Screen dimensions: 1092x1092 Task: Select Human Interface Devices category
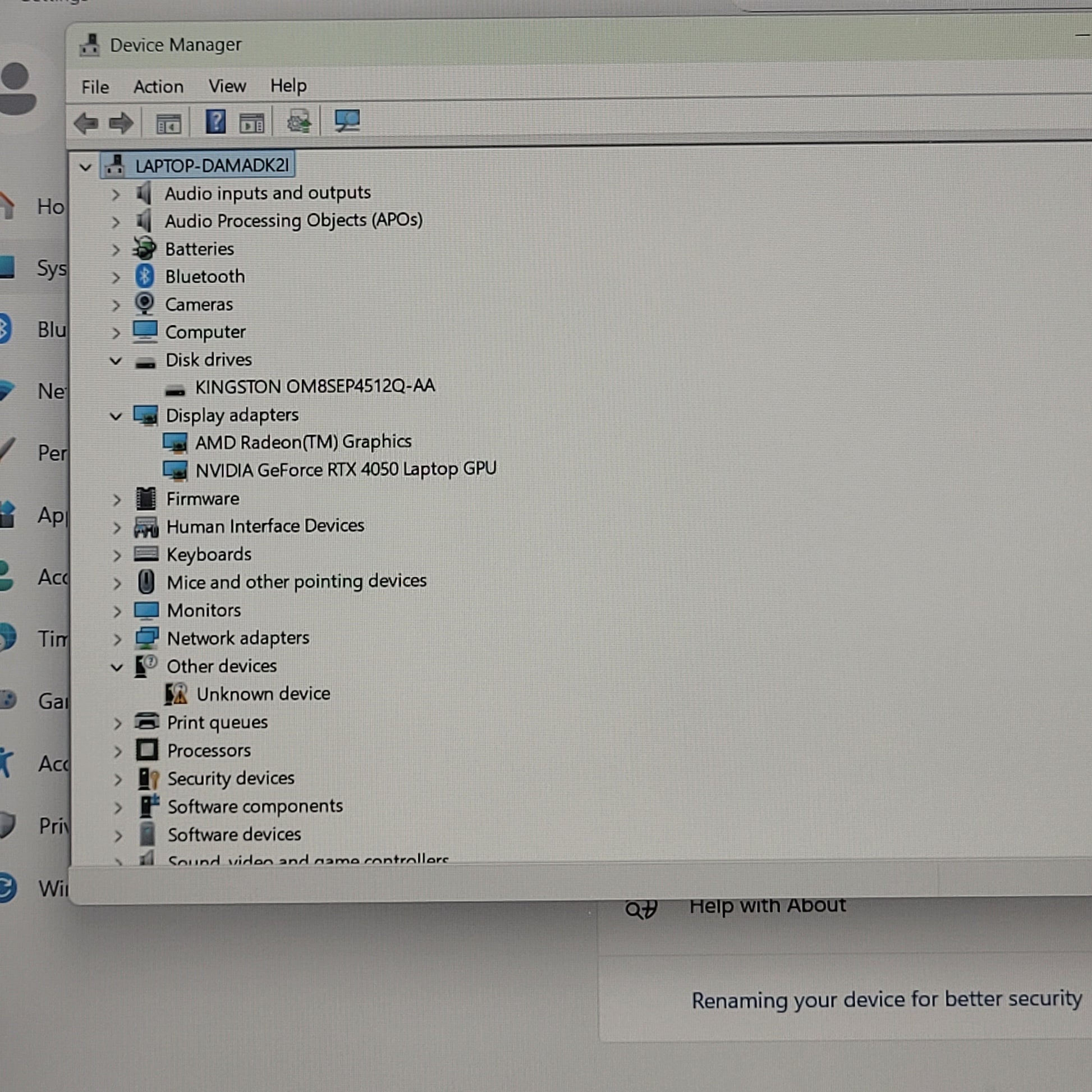(x=265, y=526)
